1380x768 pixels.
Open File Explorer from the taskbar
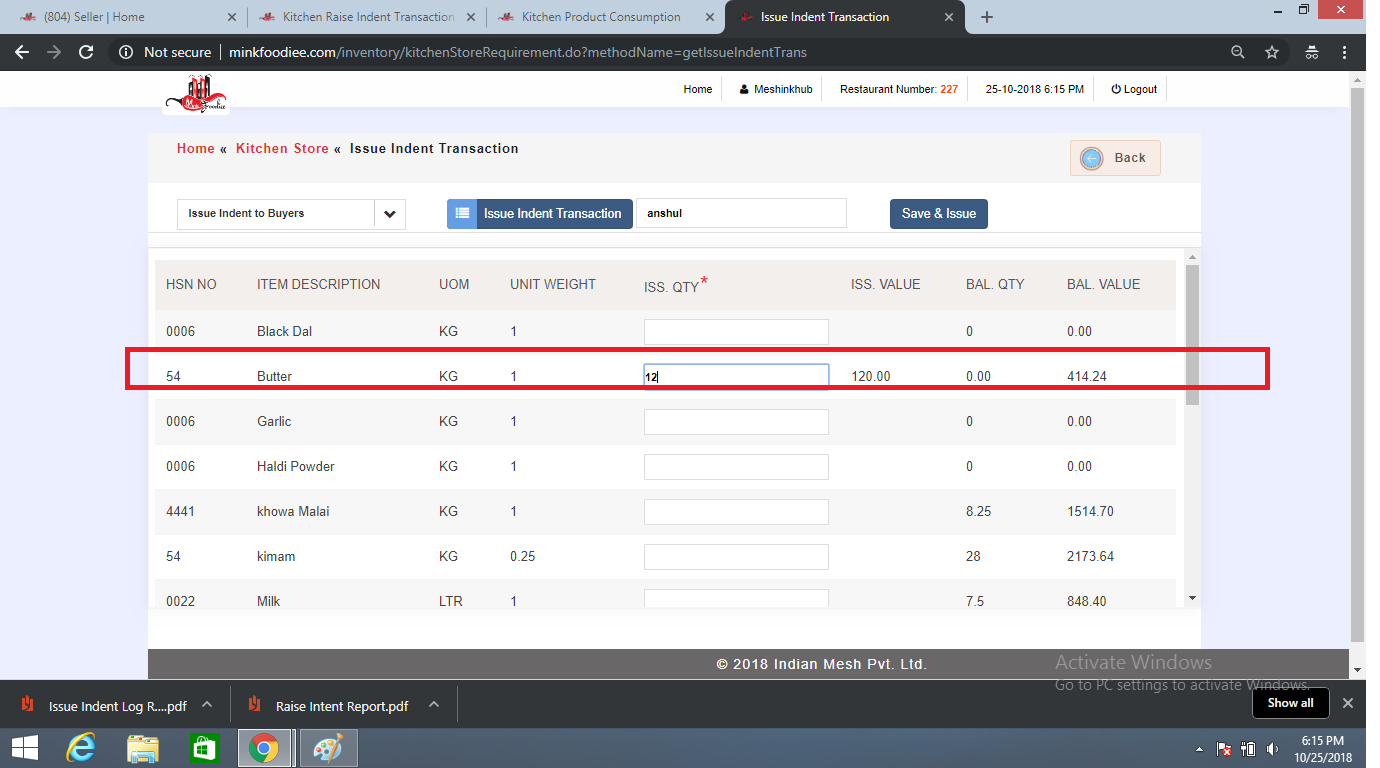tap(143, 748)
